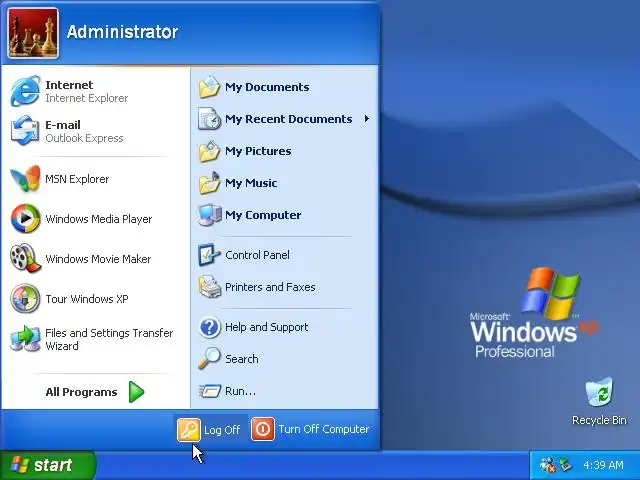Click the Printers and Faxes icon

(209, 287)
